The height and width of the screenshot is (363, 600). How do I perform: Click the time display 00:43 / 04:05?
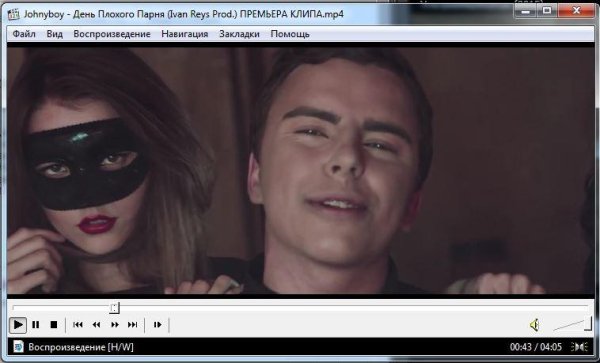[x=536, y=347]
